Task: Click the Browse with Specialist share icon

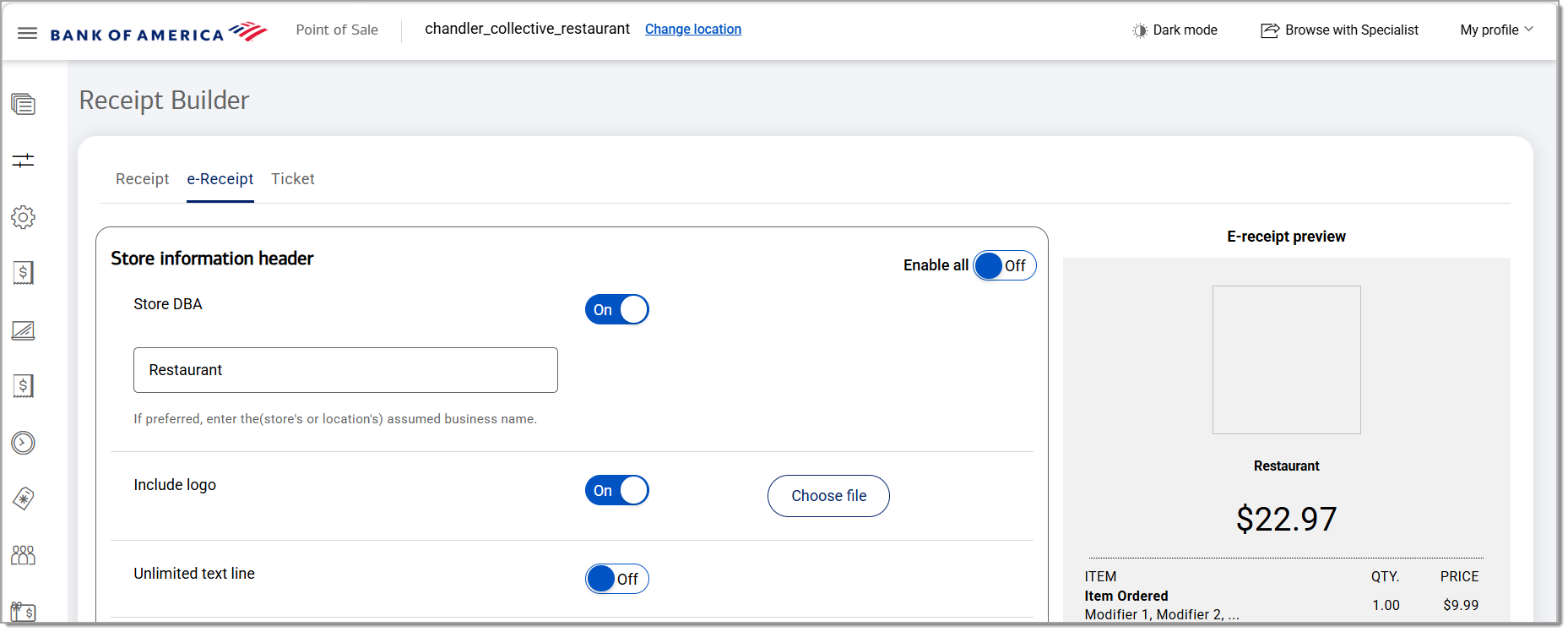Action: pos(1270,30)
